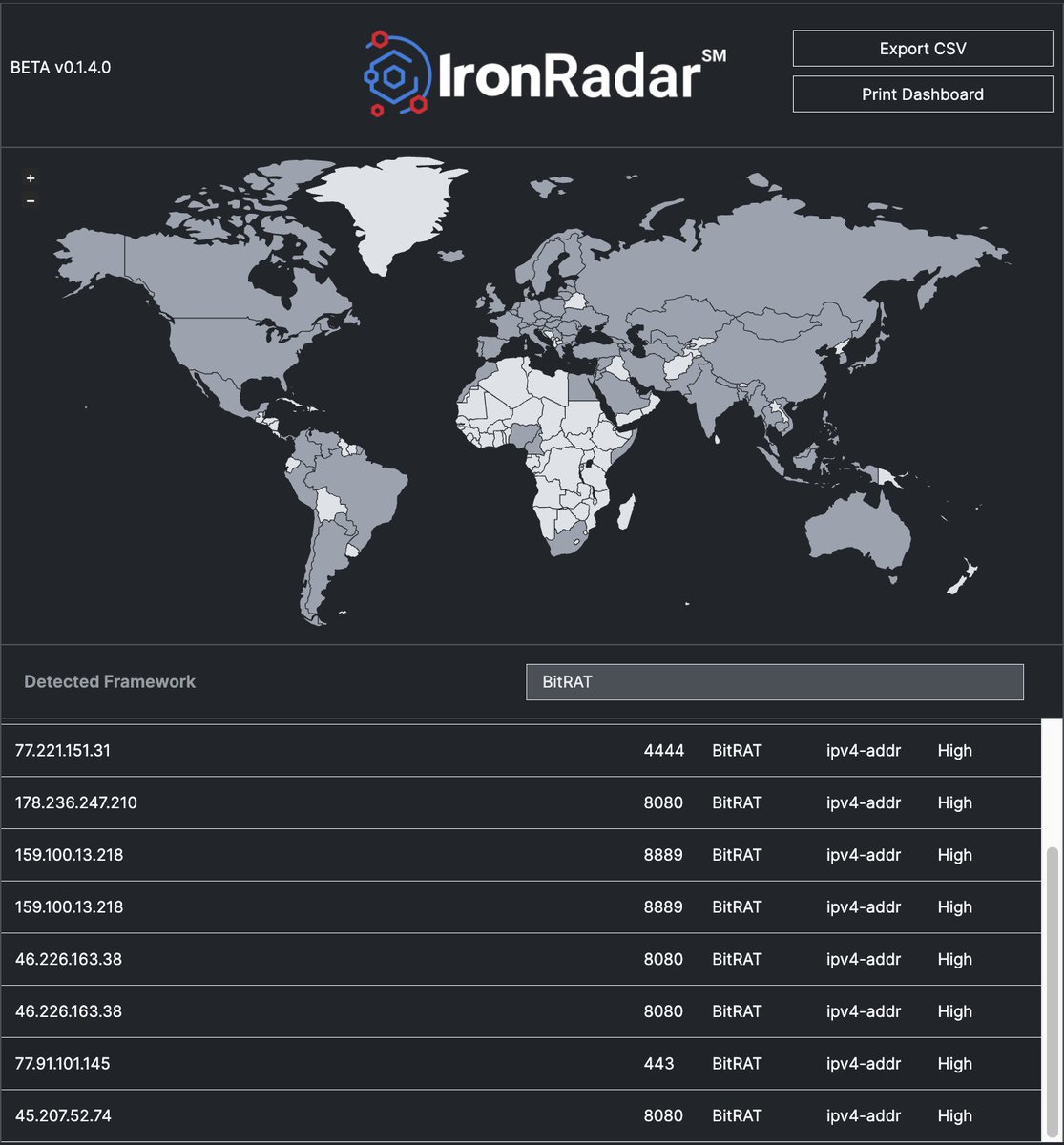Select IP address 45.207.52.74

(63, 1116)
